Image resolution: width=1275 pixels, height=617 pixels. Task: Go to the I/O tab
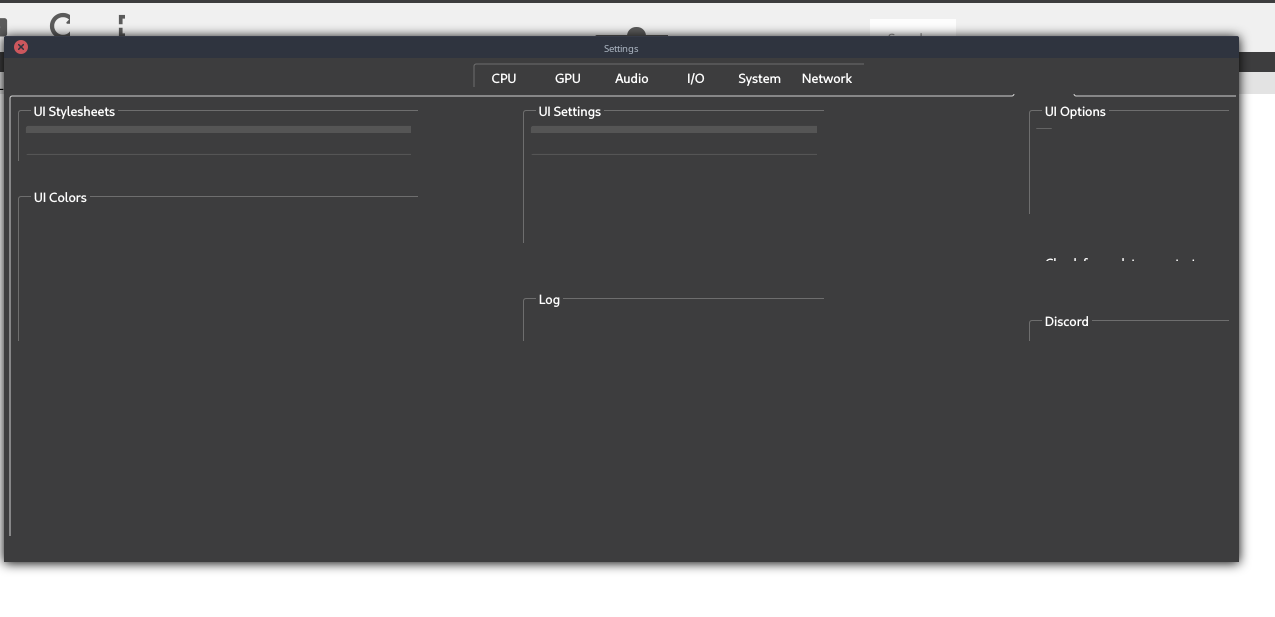tap(696, 78)
